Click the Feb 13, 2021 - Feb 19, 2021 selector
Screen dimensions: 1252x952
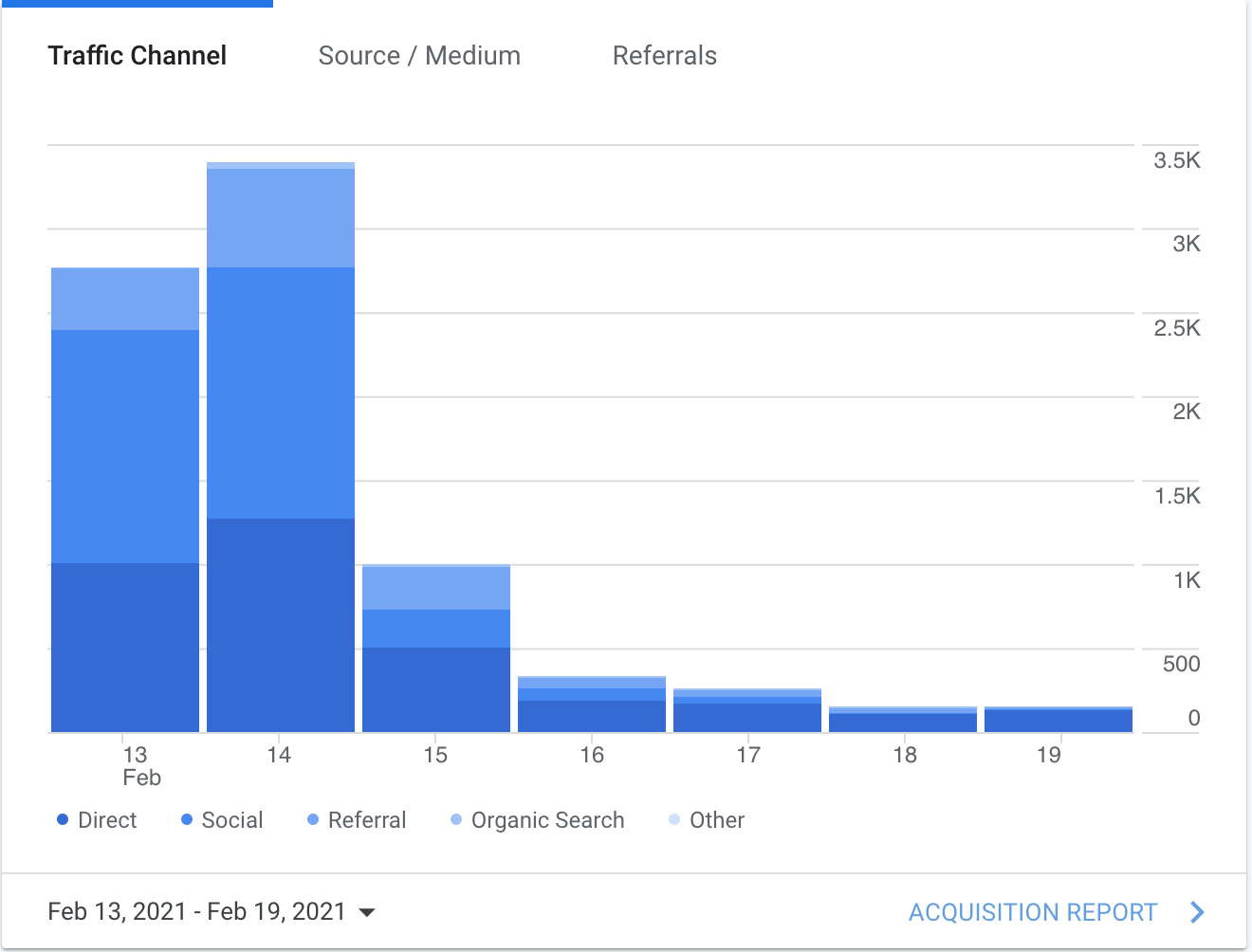pos(196,911)
